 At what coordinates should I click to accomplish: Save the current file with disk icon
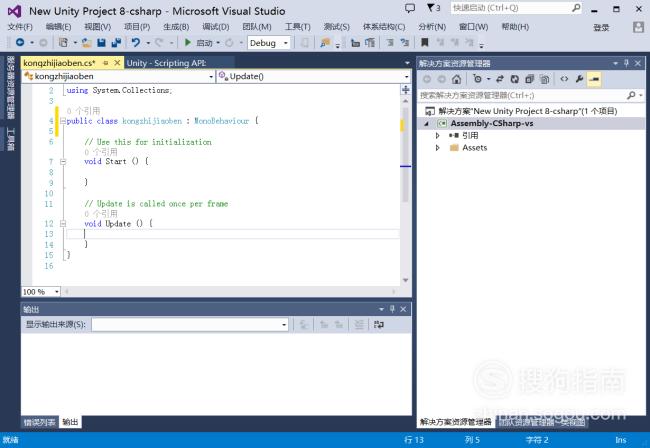click(x=101, y=42)
